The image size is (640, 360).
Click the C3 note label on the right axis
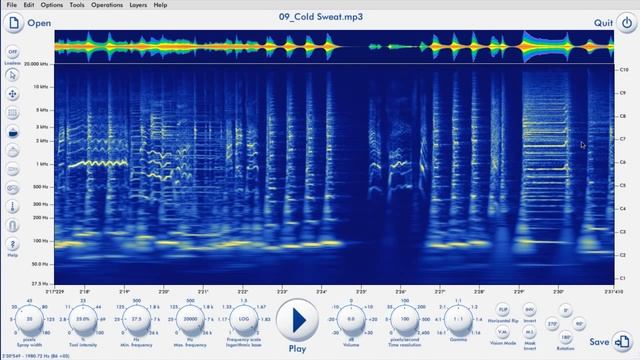(623, 231)
